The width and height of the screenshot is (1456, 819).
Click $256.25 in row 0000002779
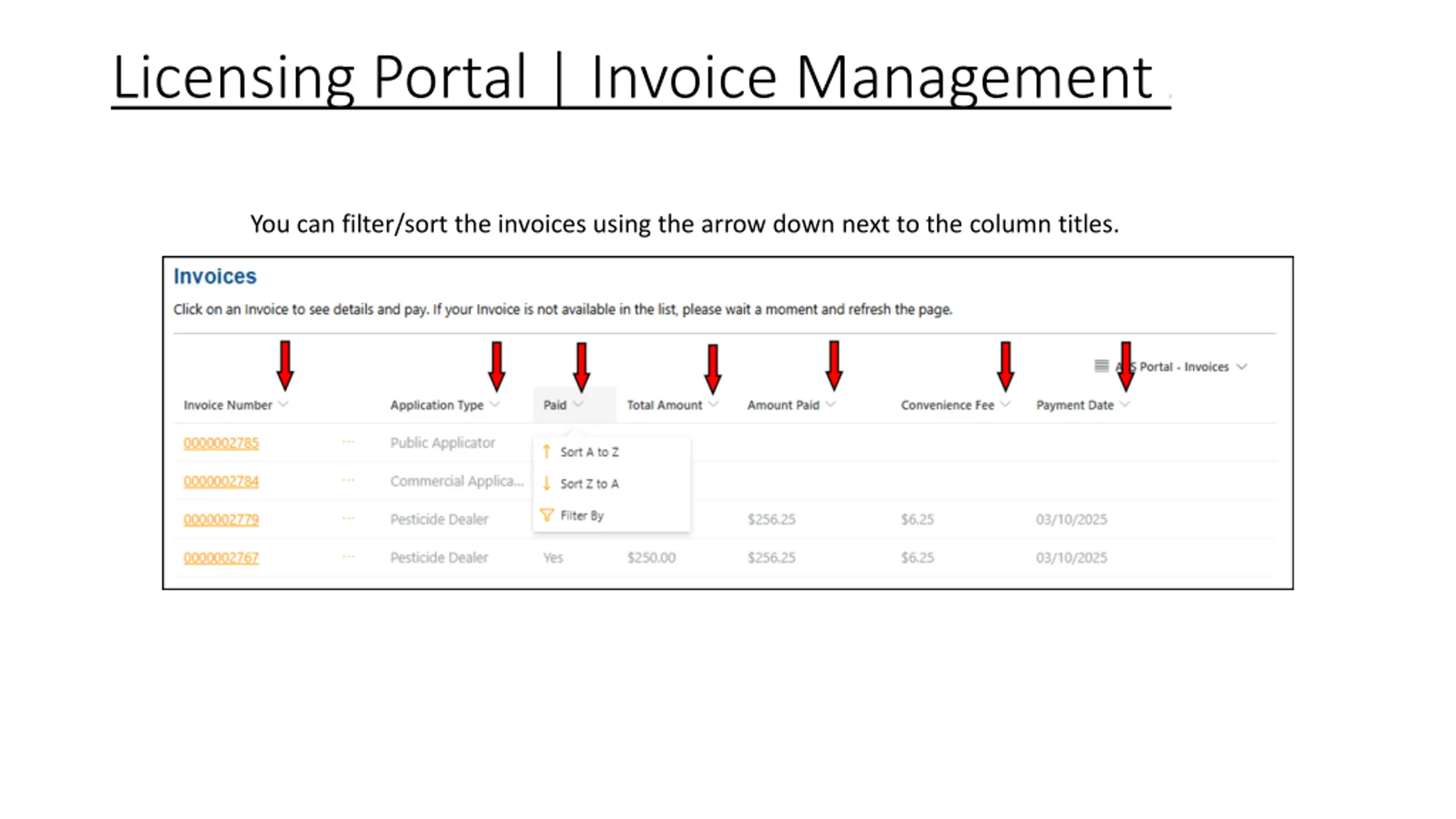(x=771, y=519)
